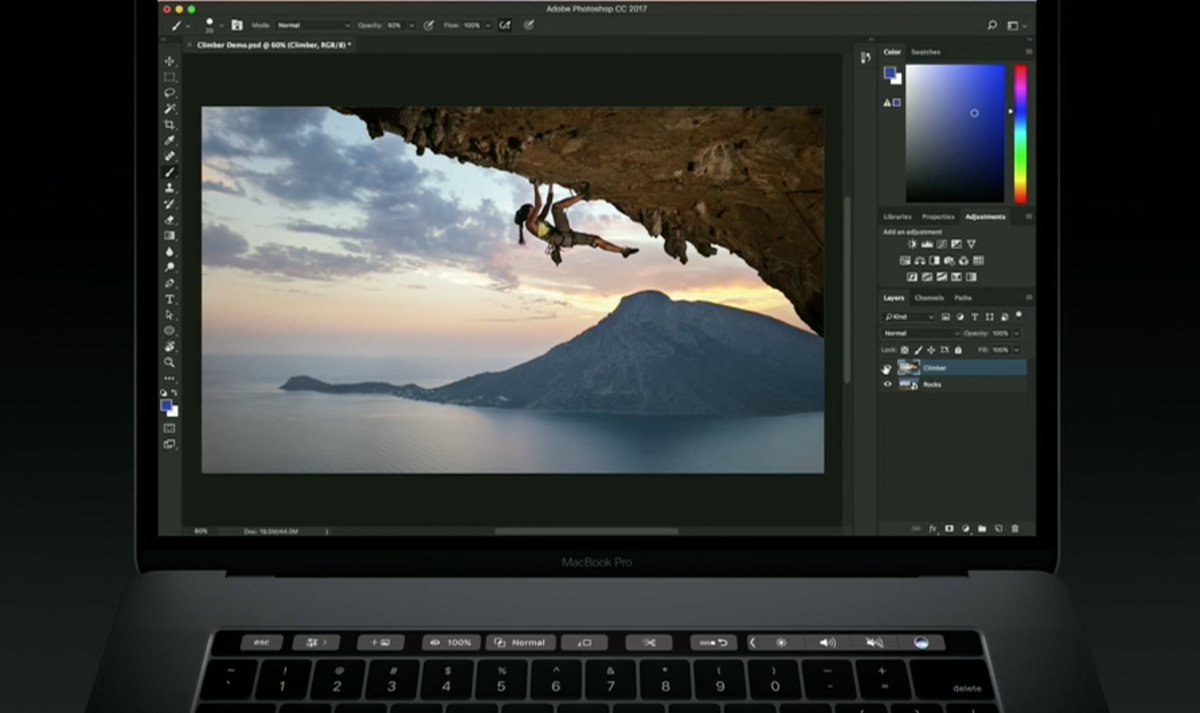Select the Eraser tool
Viewport: 1200px width, 713px height.
point(170,219)
